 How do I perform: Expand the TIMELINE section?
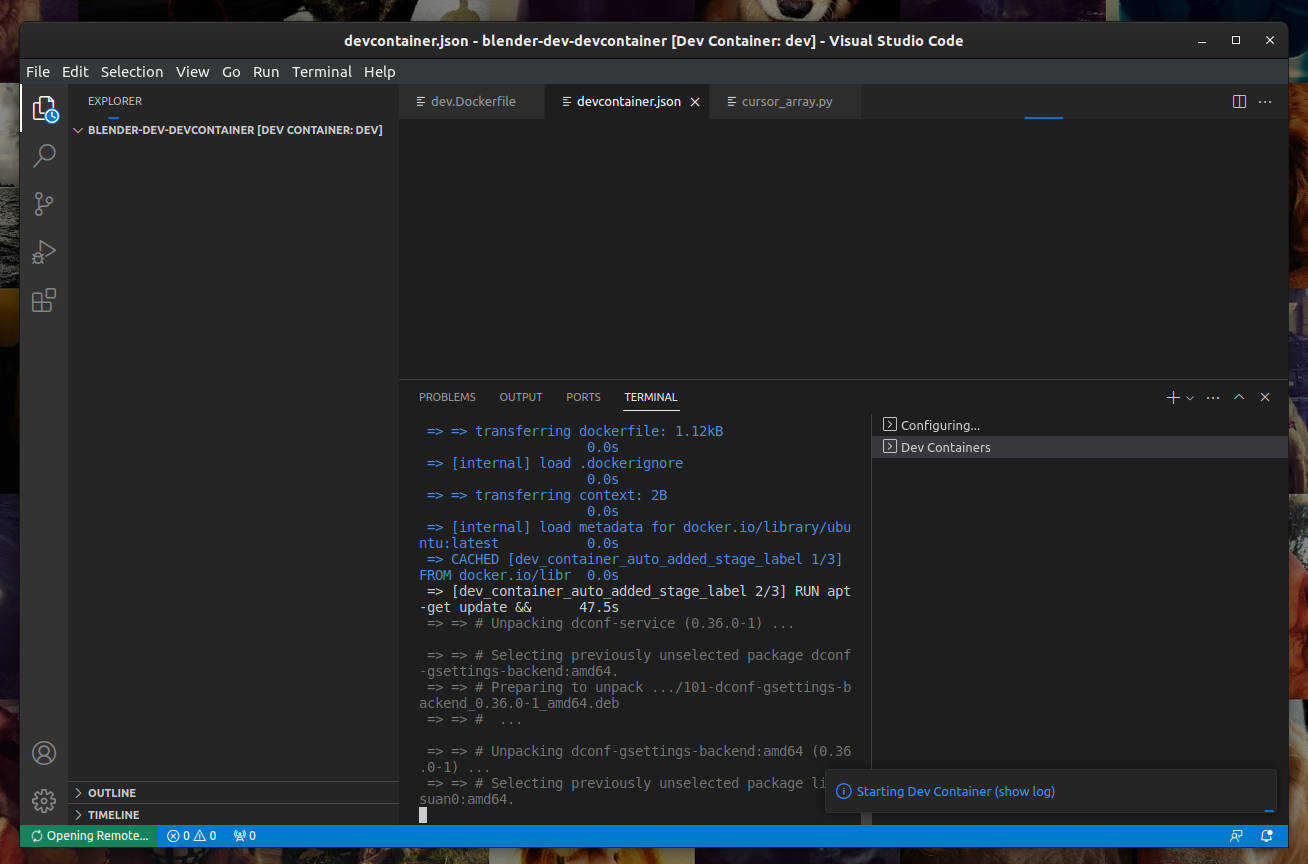(x=233, y=815)
